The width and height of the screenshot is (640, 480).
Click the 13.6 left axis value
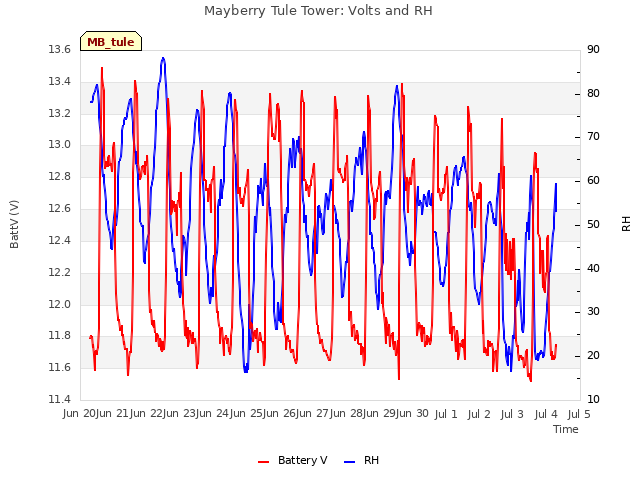click(60, 50)
